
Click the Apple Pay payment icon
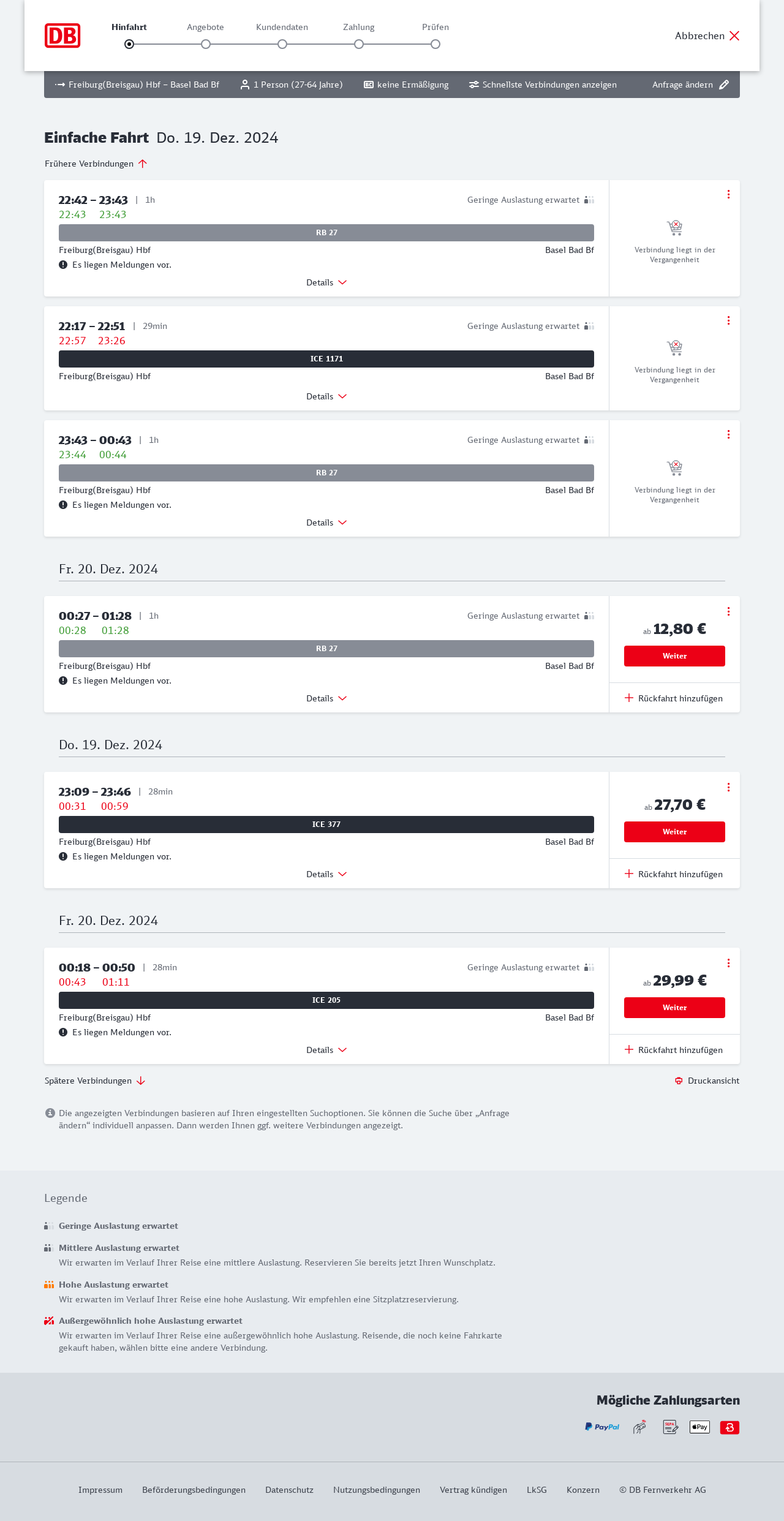click(699, 1427)
